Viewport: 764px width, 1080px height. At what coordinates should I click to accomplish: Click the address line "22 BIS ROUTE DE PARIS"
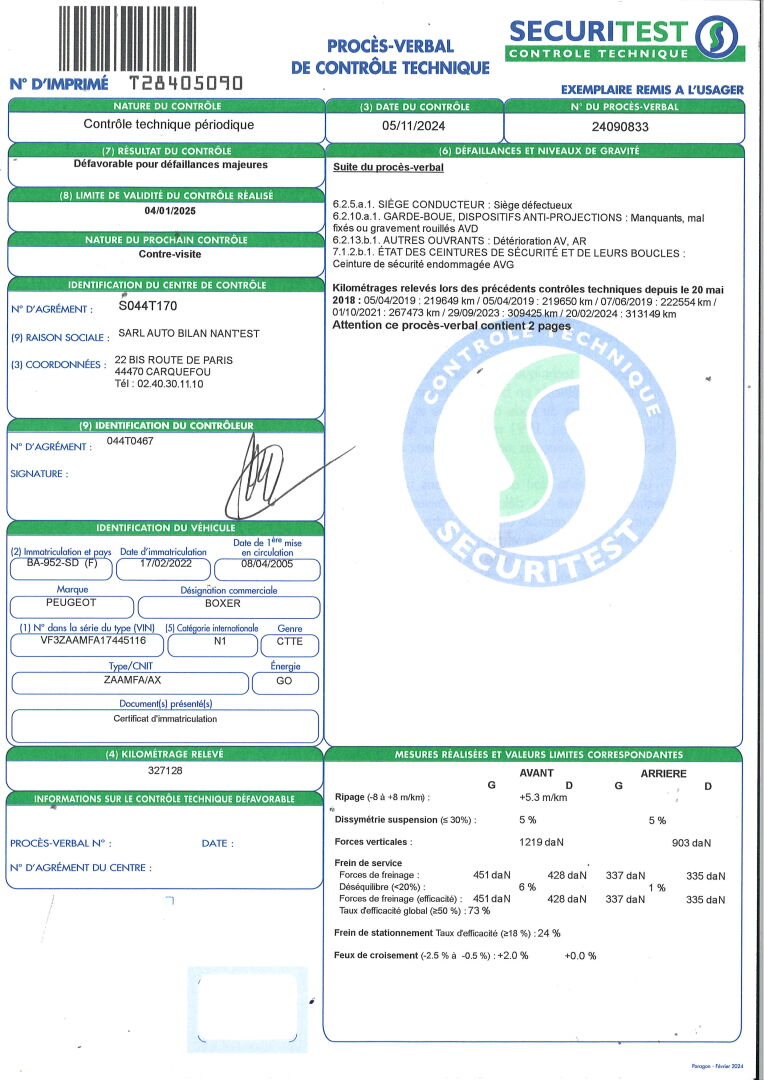174,360
